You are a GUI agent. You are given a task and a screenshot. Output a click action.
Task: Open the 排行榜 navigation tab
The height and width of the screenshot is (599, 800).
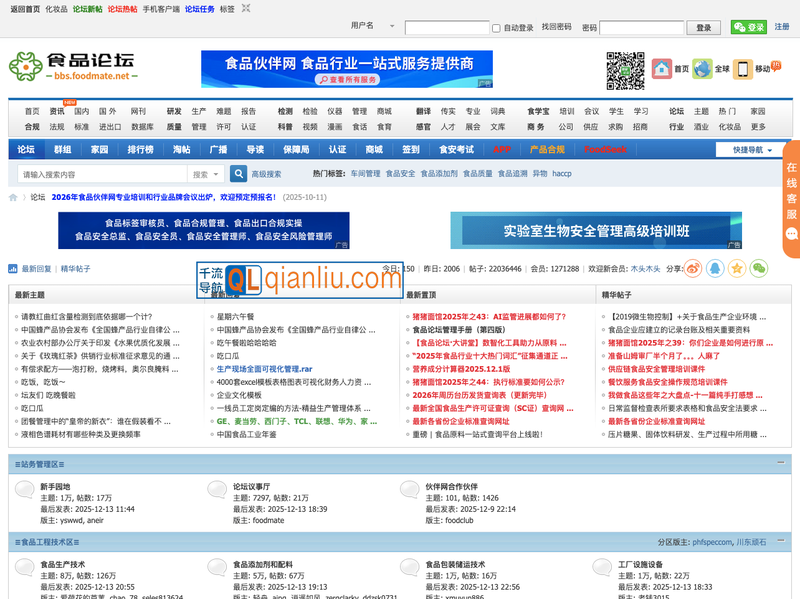click(140, 149)
